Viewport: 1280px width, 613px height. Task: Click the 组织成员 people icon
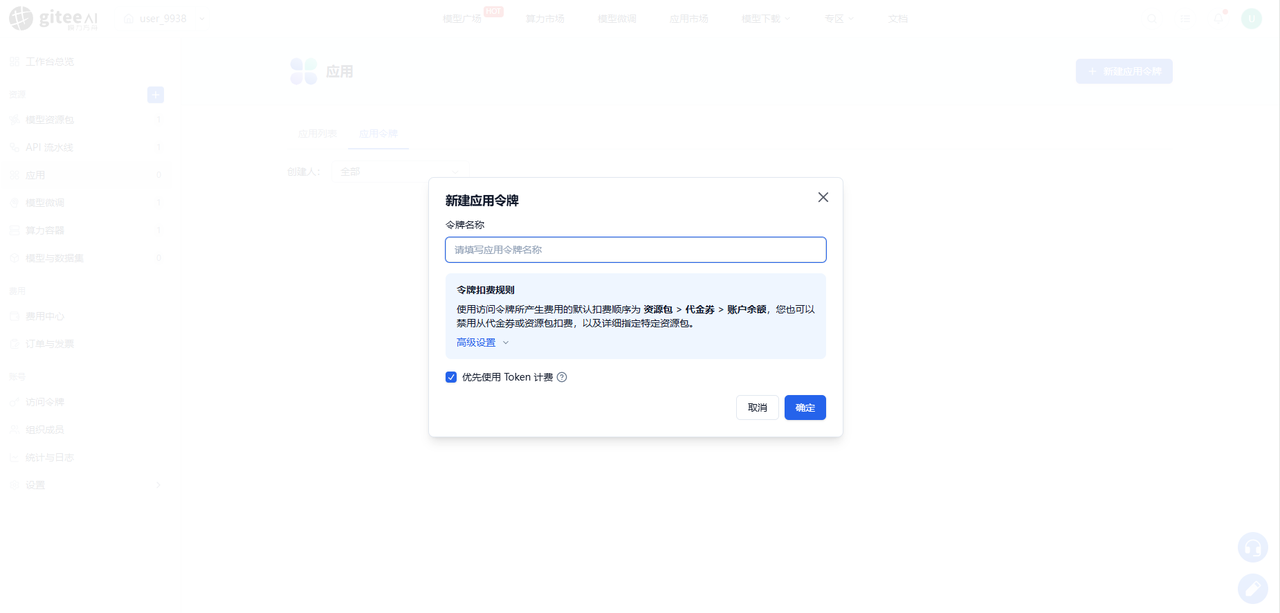click(x=14, y=429)
